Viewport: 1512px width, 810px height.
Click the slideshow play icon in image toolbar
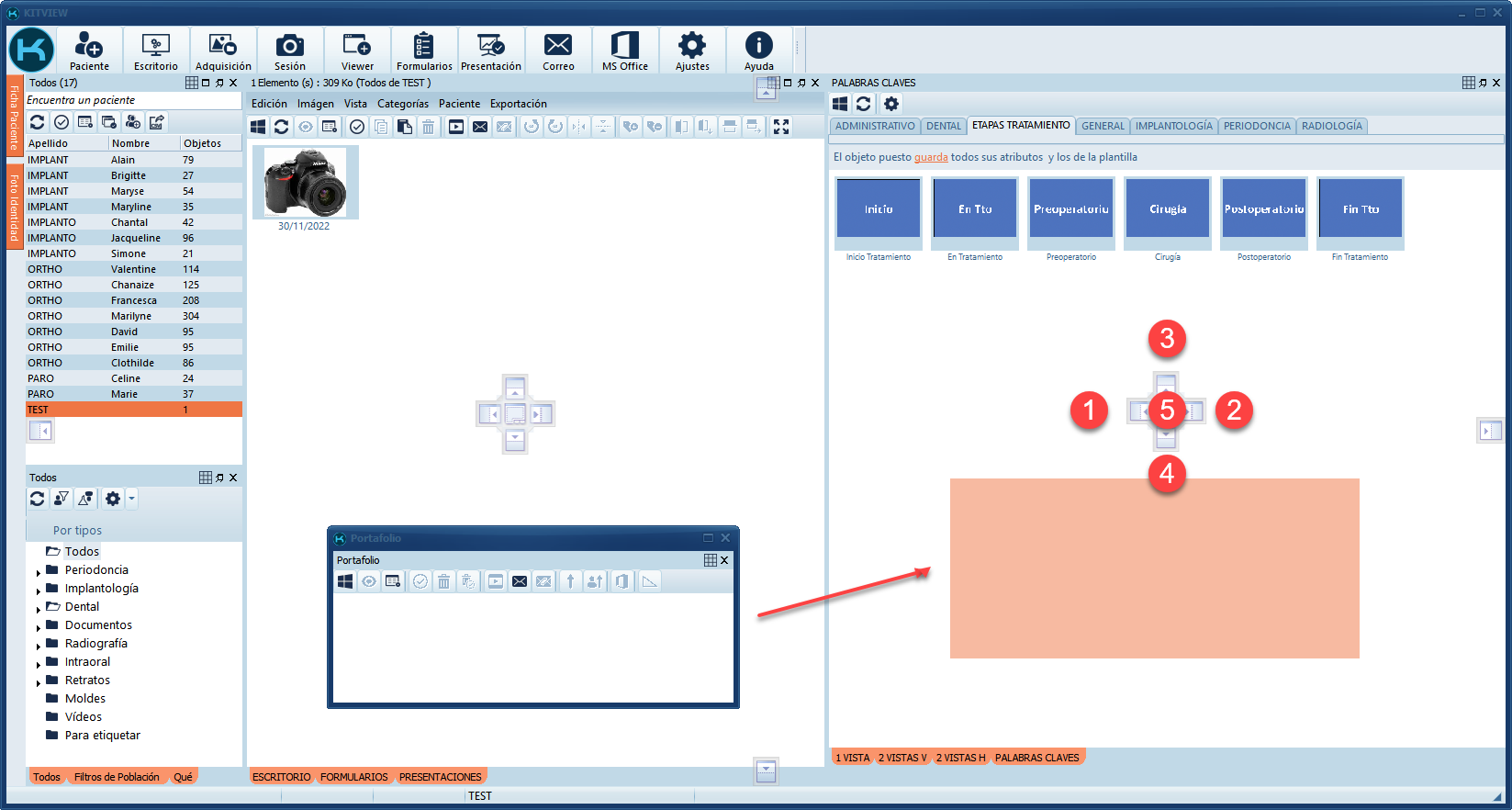tap(456, 127)
